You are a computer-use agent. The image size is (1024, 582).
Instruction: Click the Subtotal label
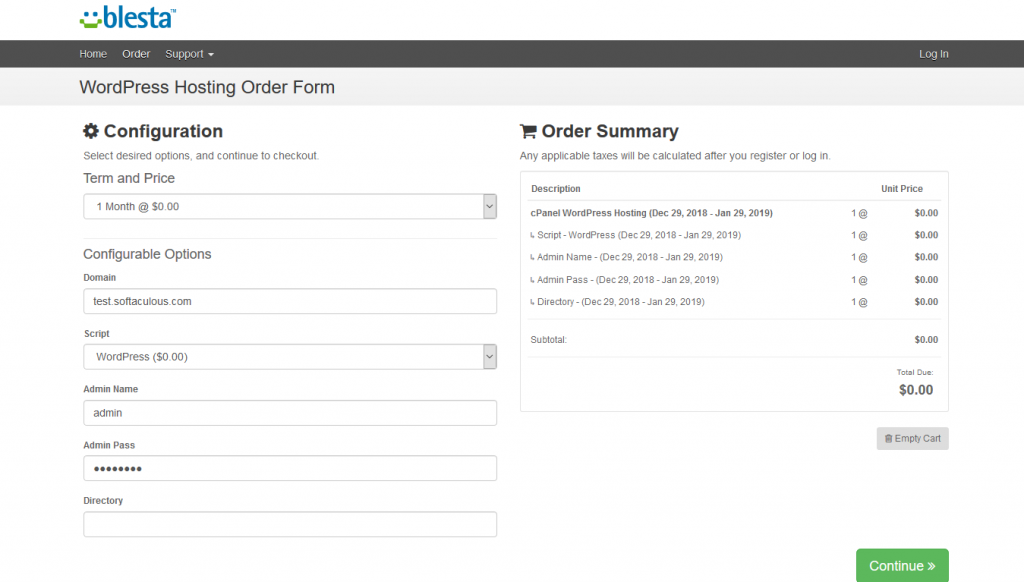(x=549, y=340)
